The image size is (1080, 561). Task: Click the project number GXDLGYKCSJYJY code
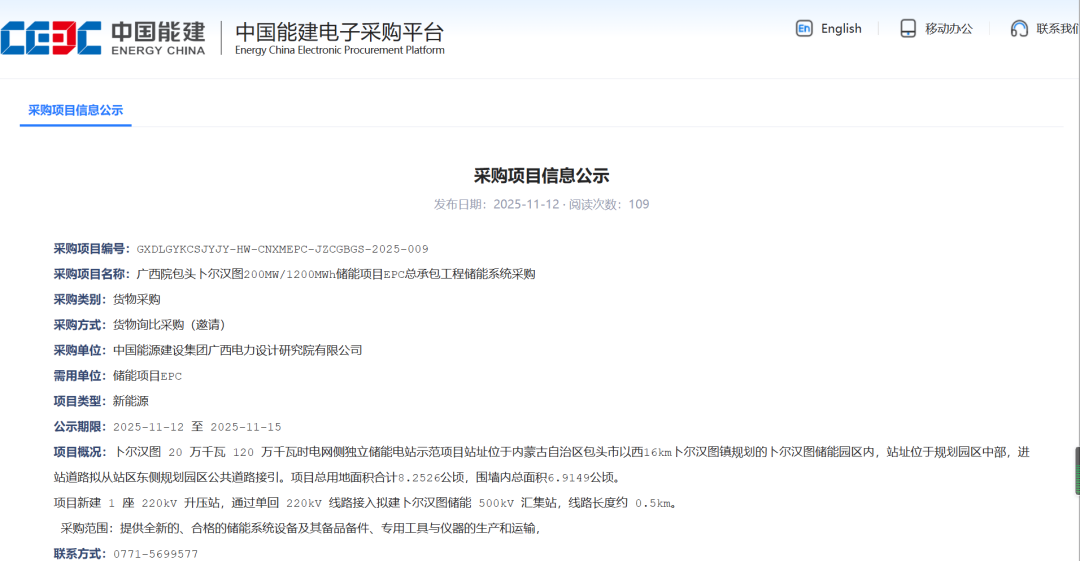282,249
